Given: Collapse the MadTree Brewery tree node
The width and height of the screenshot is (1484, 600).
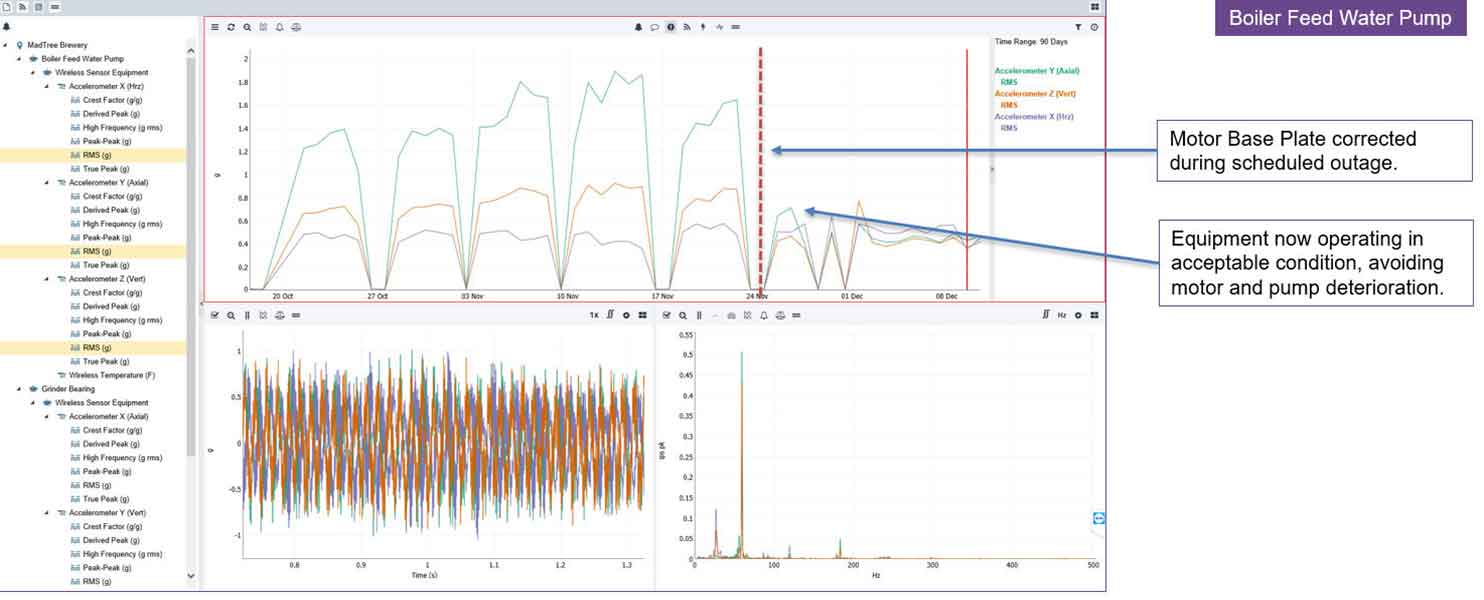Looking at the screenshot, I should coord(5,45).
